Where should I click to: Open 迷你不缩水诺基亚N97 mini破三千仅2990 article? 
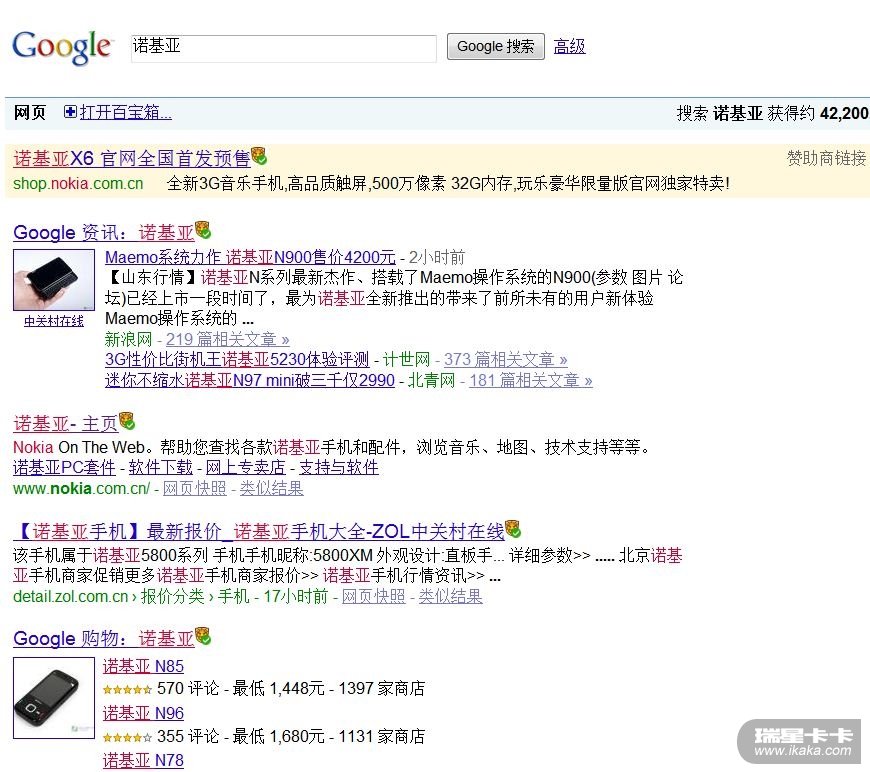coord(250,380)
